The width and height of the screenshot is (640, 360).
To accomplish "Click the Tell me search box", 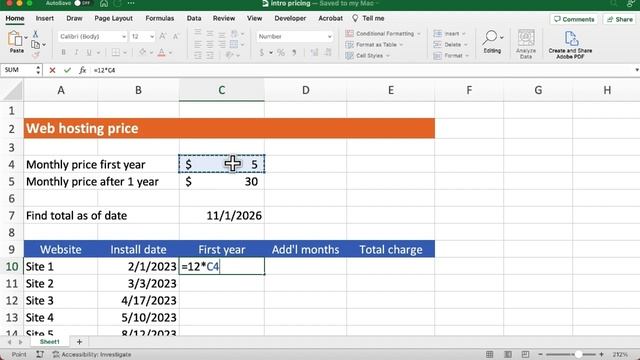I will (x=369, y=18).
